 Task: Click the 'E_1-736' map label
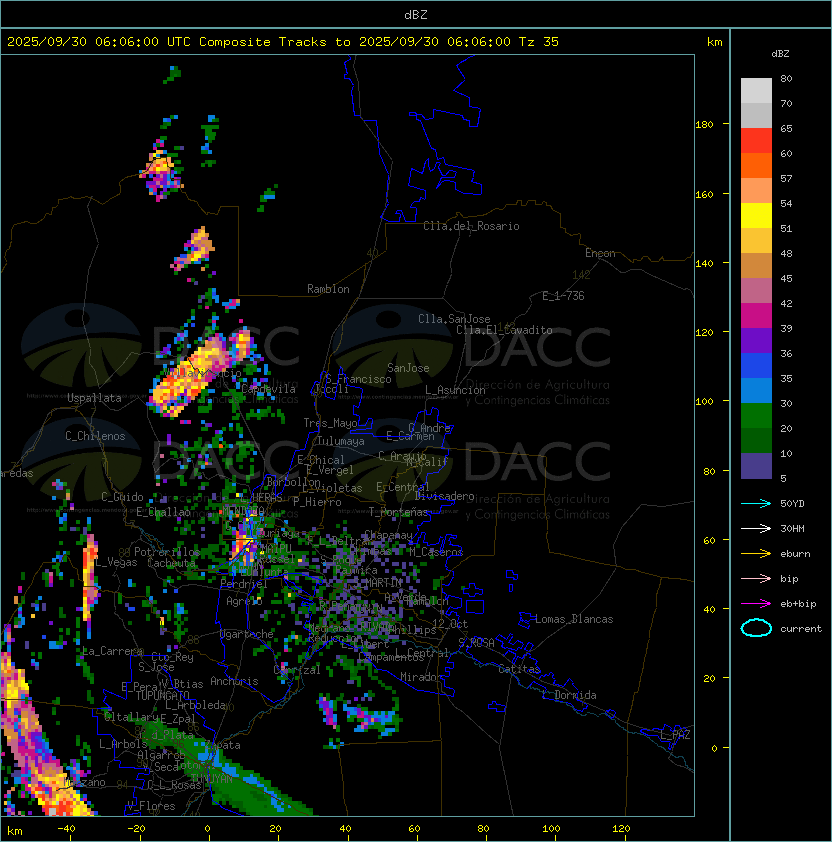563,296
